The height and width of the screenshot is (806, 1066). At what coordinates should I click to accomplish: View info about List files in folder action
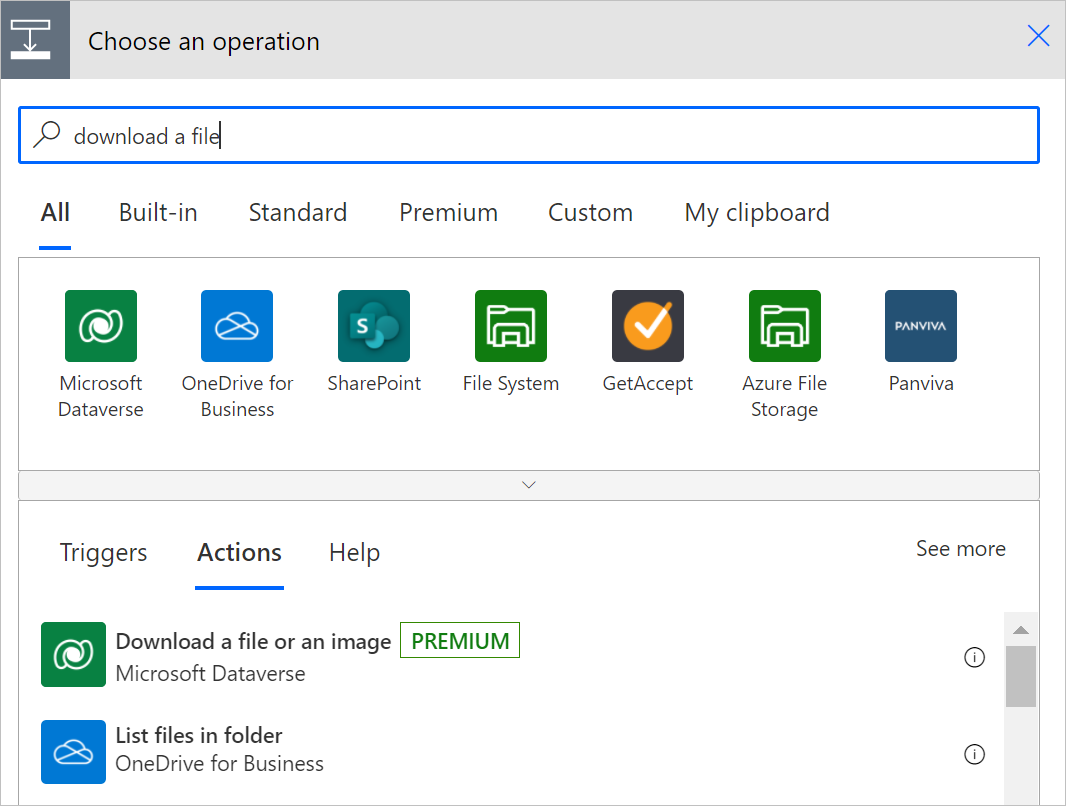tap(974, 754)
